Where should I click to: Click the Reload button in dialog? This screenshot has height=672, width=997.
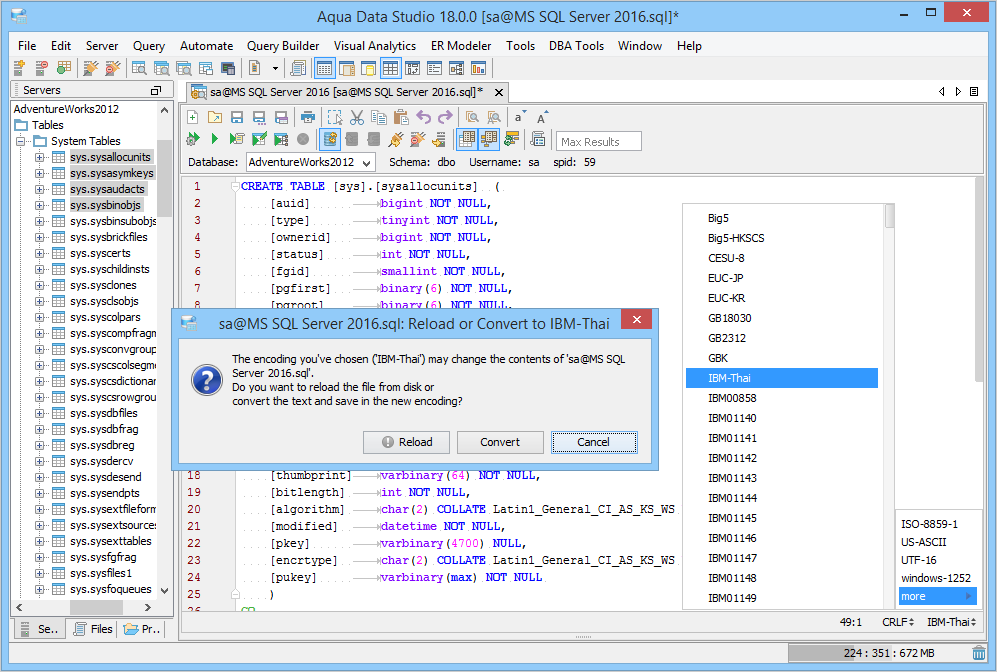(x=408, y=442)
